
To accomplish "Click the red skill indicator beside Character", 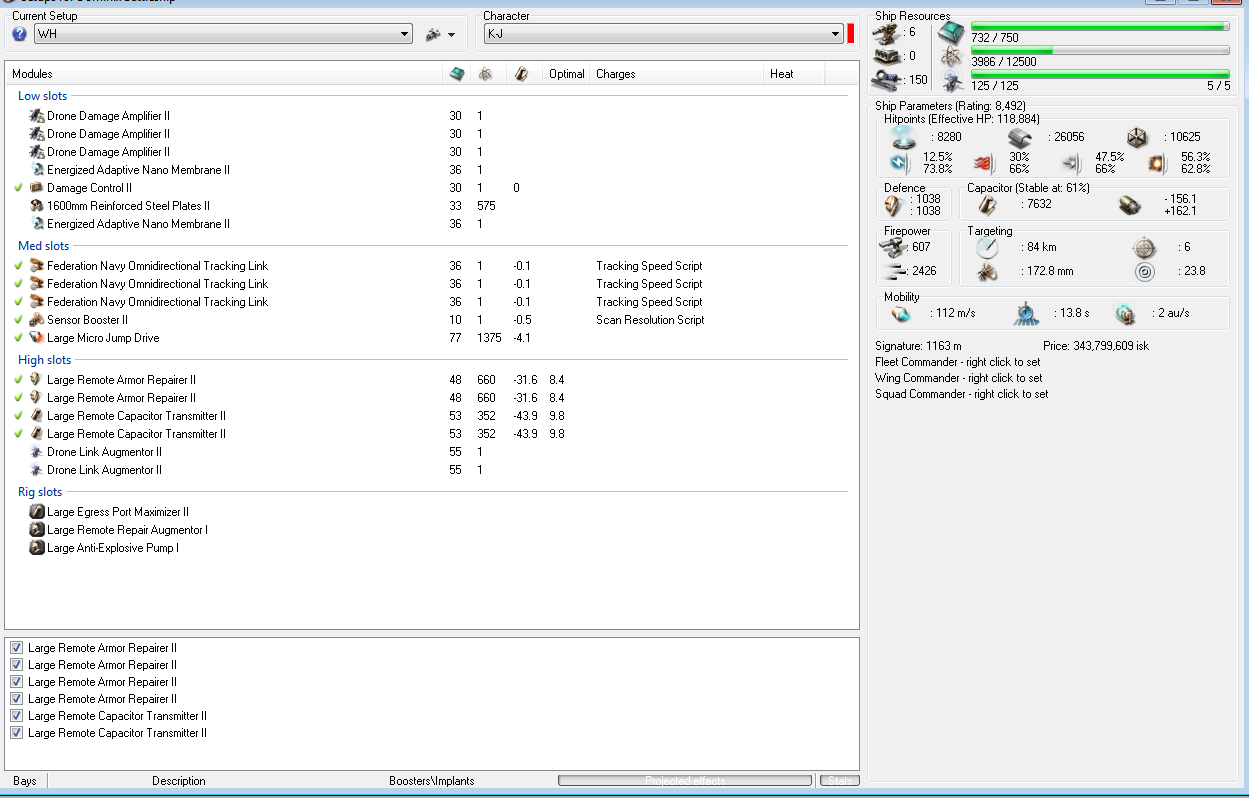I will (x=850, y=34).
